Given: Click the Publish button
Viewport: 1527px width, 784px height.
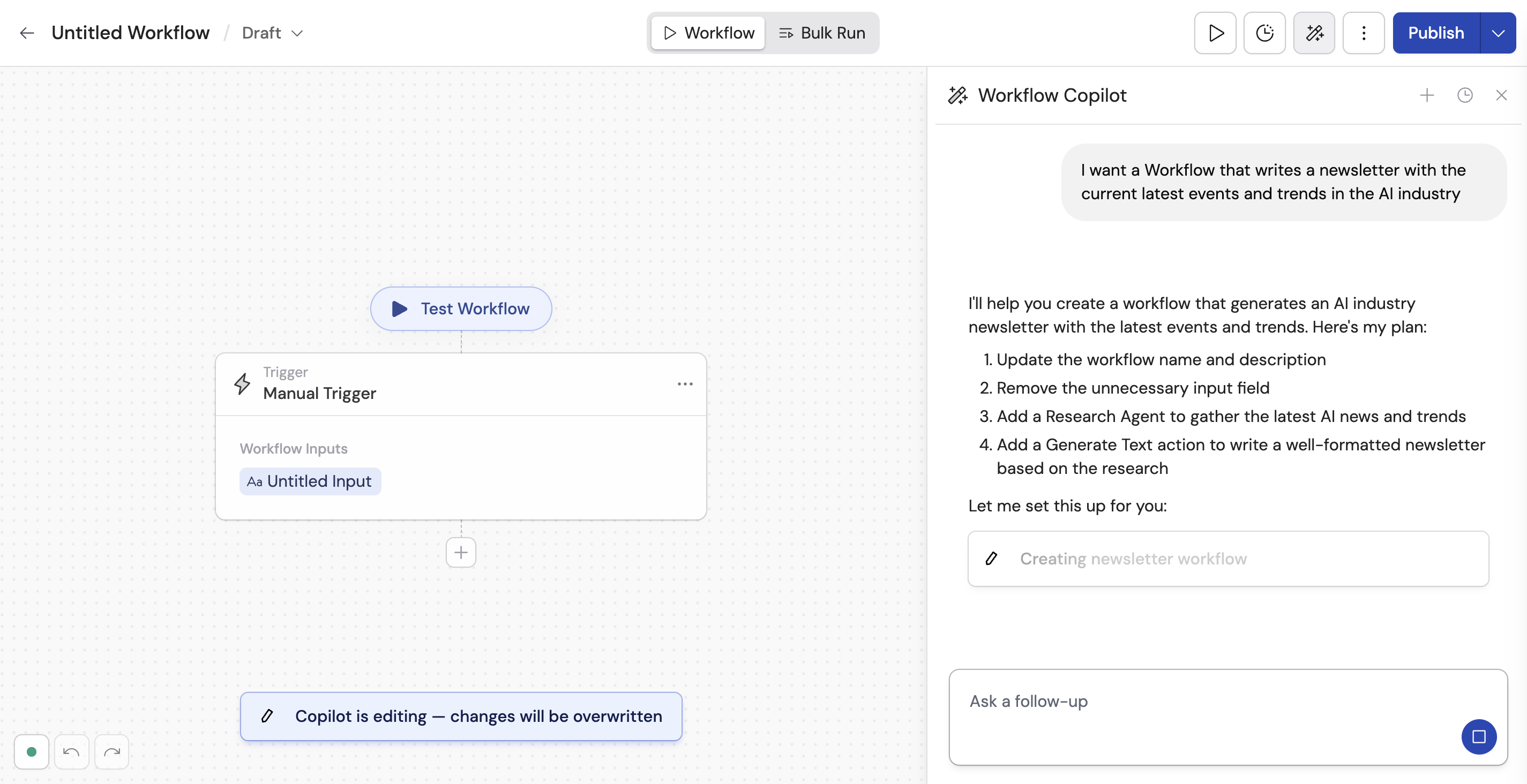Looking at the screenshot, I should 1436,33.
